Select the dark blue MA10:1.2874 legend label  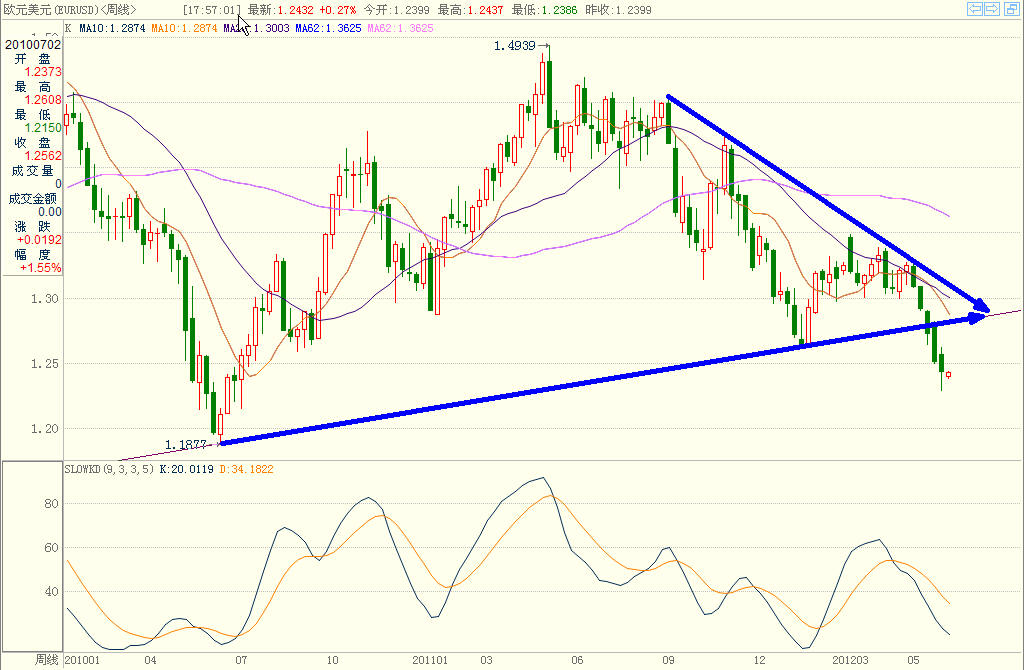[x=112, y=28]
